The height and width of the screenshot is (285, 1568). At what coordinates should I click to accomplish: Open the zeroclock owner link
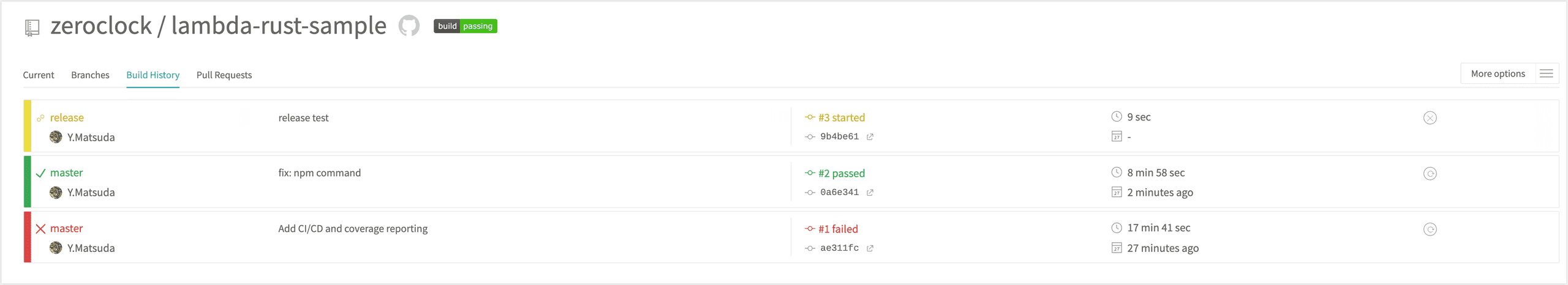[x=101, y=26]
